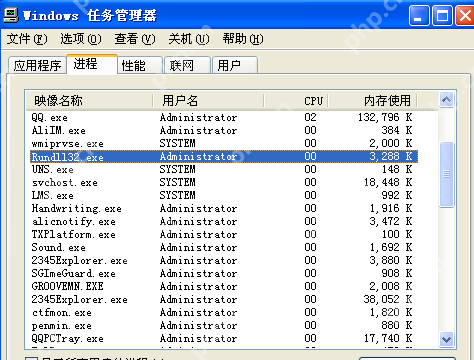Sort by the 映像名称 column header
Screen dimensions: 474x360
(x=89, y=101)
